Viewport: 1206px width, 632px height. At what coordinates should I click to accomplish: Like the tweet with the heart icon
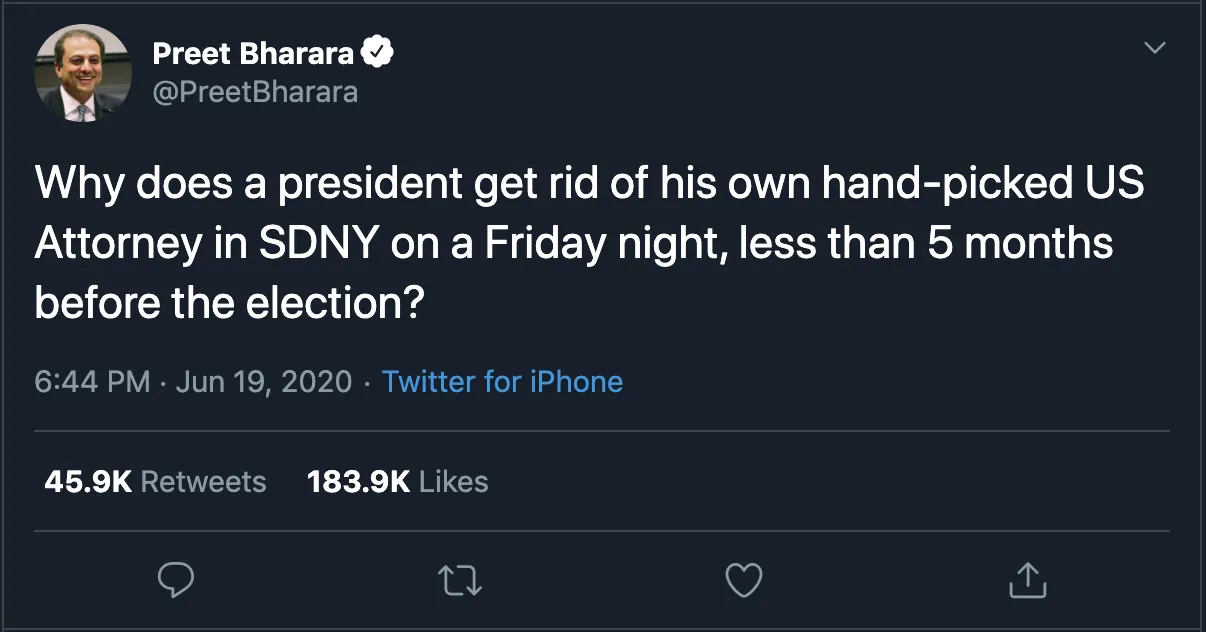point(744,579)
